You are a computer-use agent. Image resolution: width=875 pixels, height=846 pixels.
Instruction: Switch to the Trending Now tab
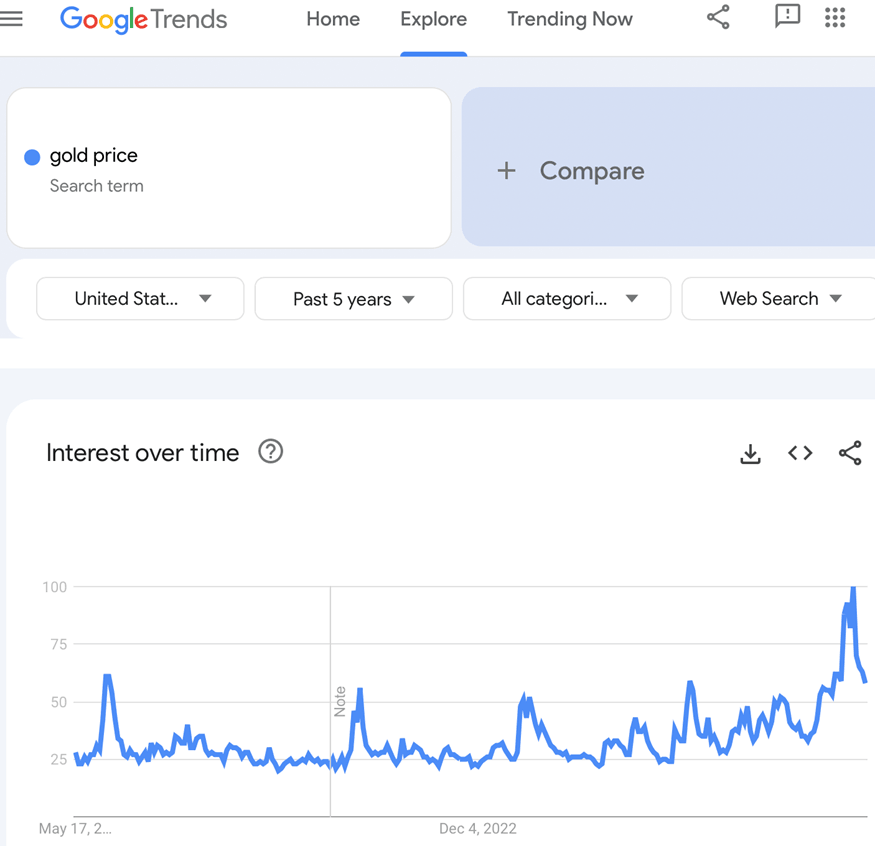(x=570, y=19)
